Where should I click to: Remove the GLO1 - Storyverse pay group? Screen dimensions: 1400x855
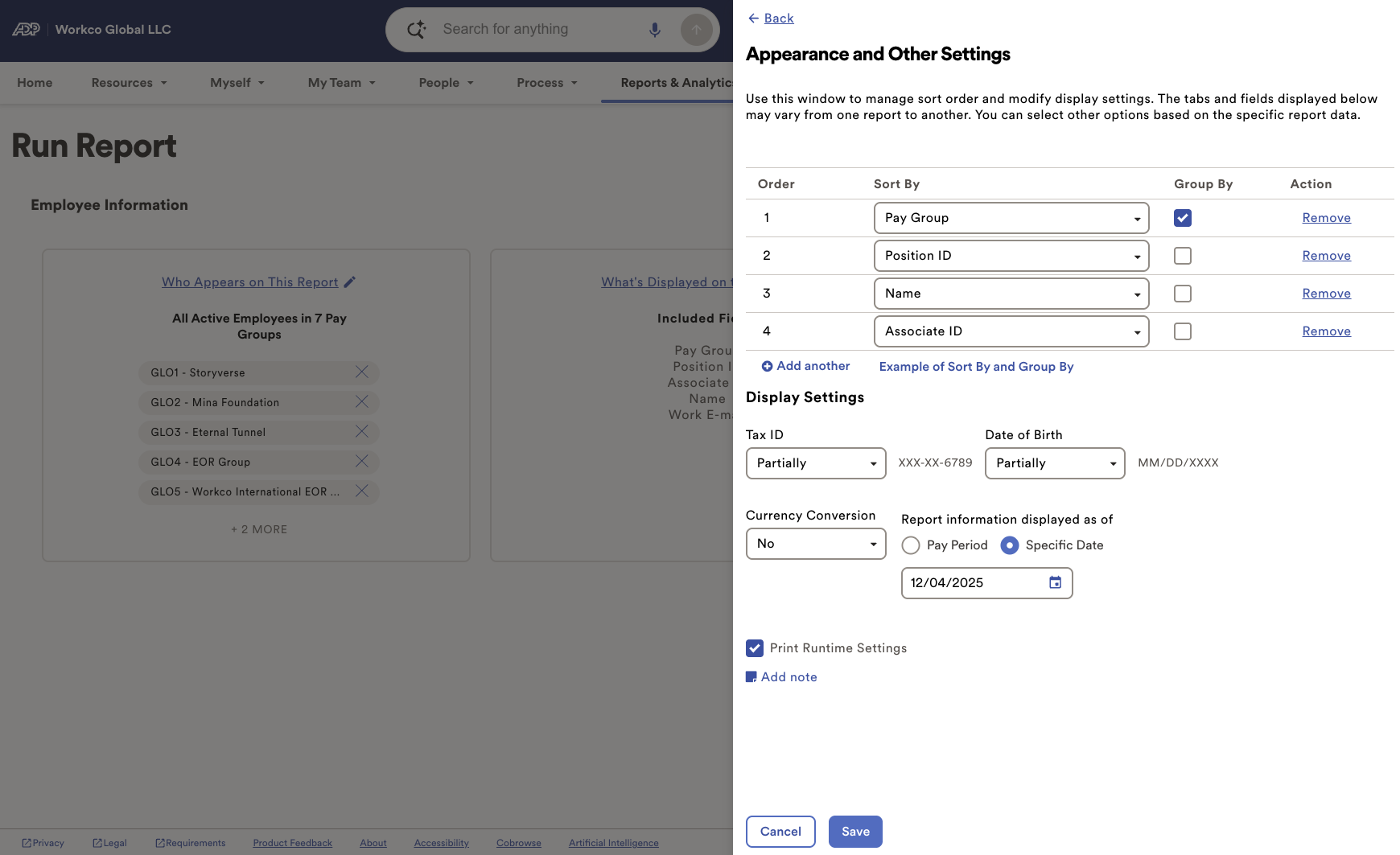pos(362,372)
